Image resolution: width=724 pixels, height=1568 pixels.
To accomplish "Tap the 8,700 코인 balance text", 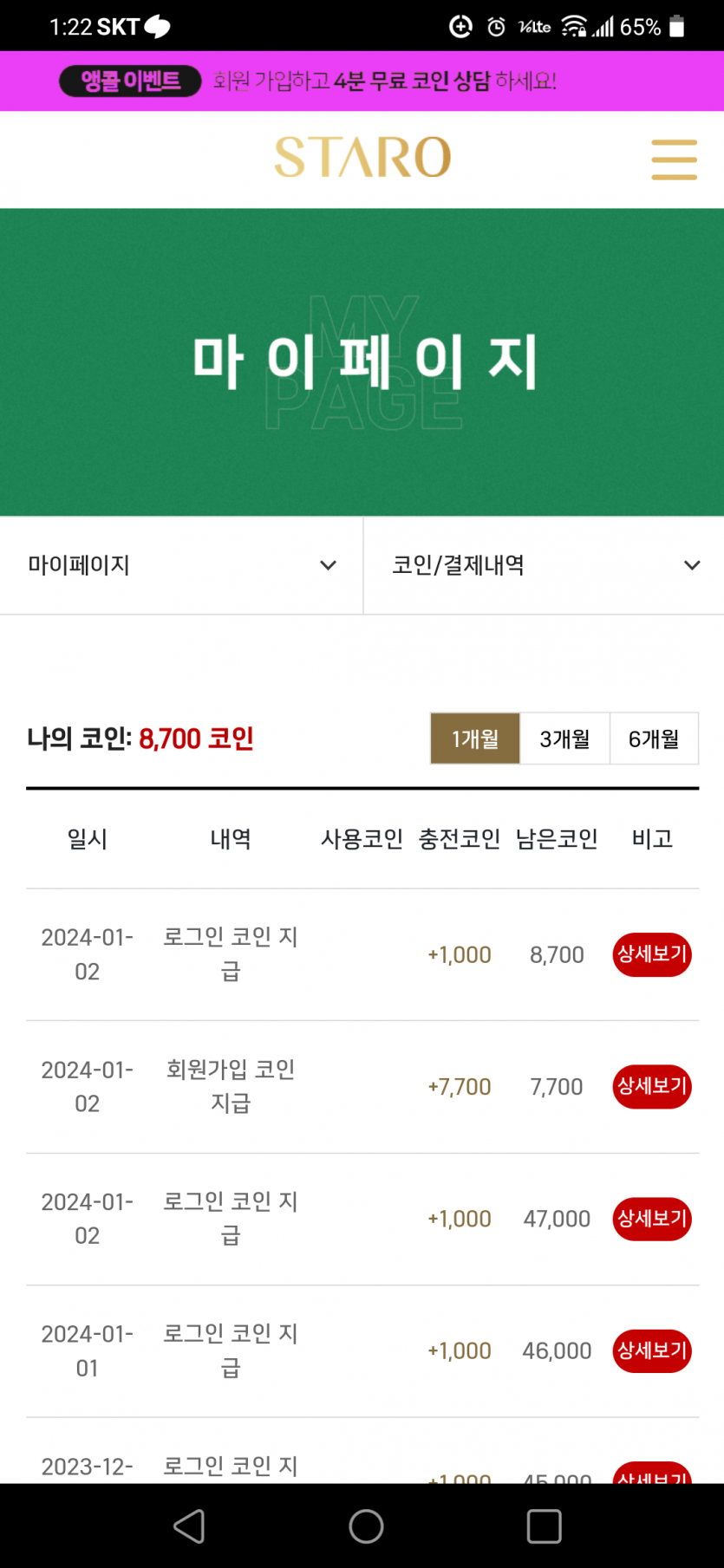I will (196, 738).
